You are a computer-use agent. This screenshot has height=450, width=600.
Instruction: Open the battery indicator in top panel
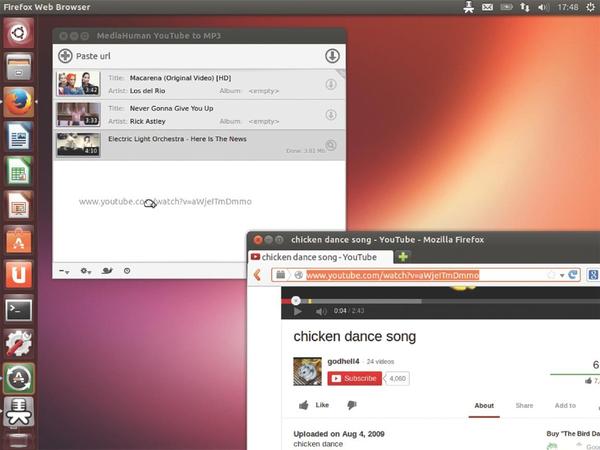[506, 7]
